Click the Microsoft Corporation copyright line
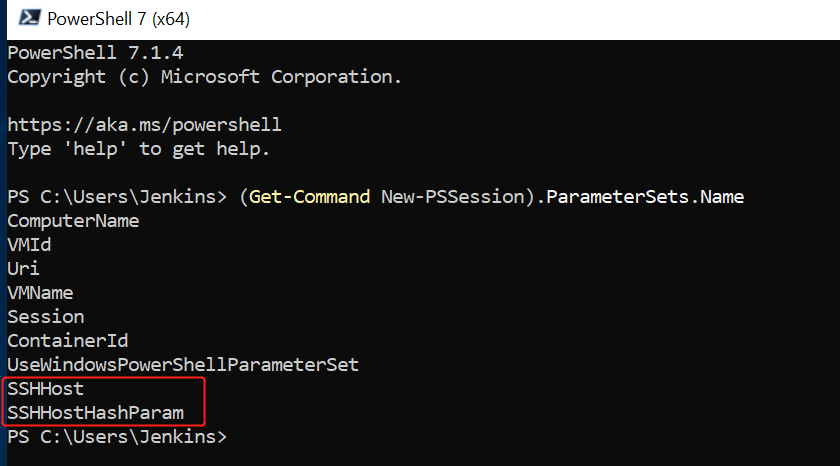840x466 pixels. tap(204, 77)
